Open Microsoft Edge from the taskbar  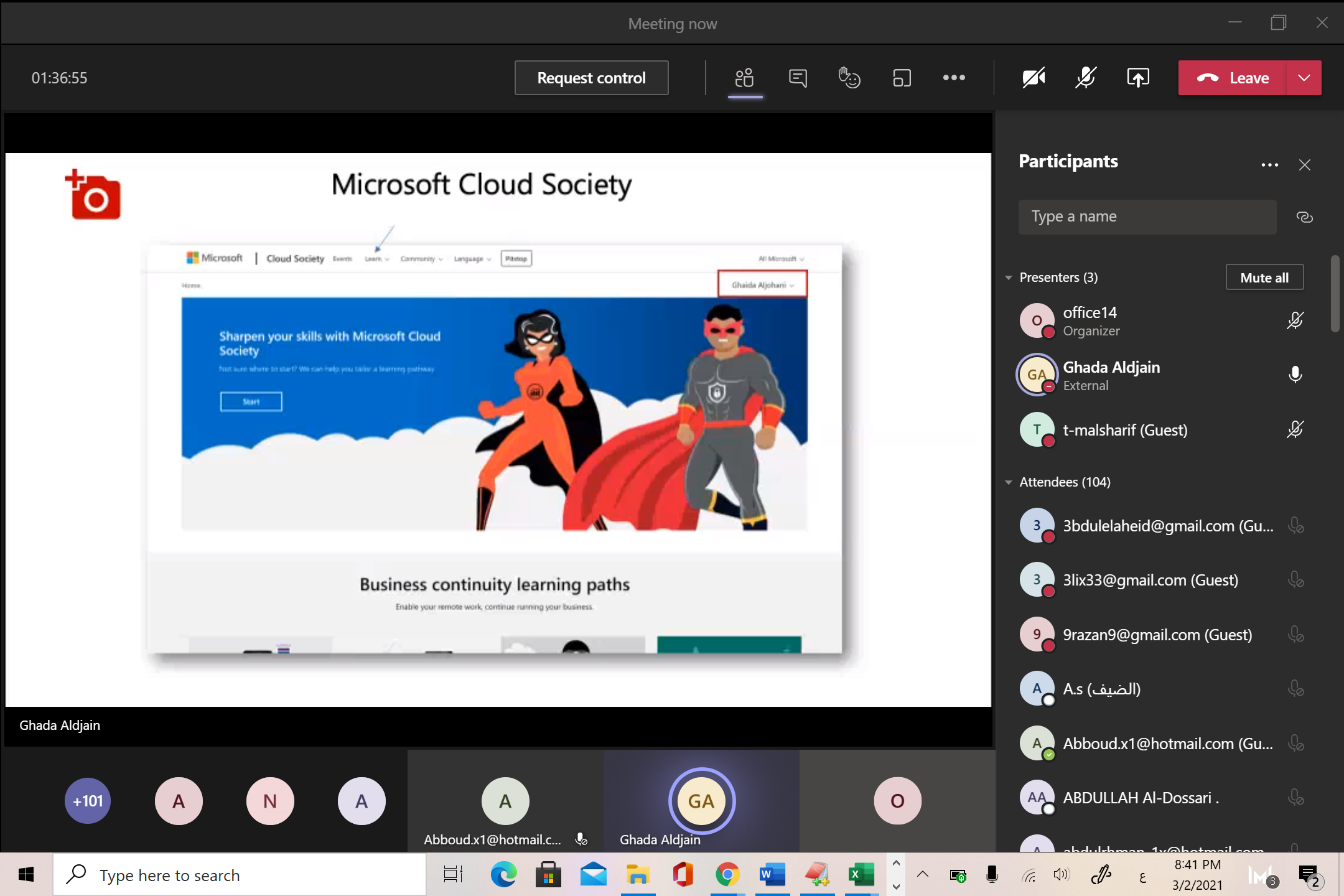pyautogui.click(x=503, y=875)
